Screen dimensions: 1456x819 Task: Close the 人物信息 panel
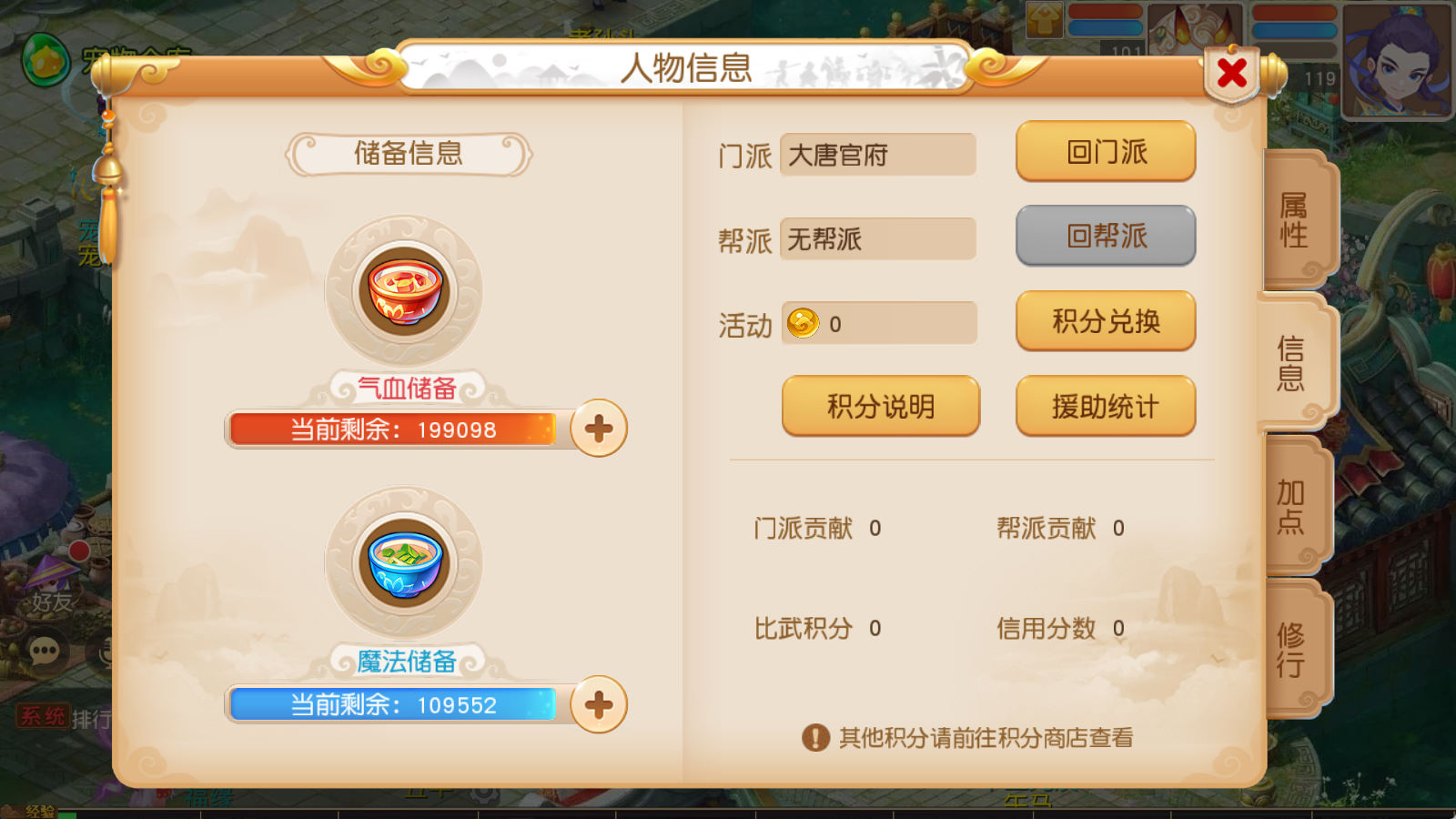point(1232,73)
